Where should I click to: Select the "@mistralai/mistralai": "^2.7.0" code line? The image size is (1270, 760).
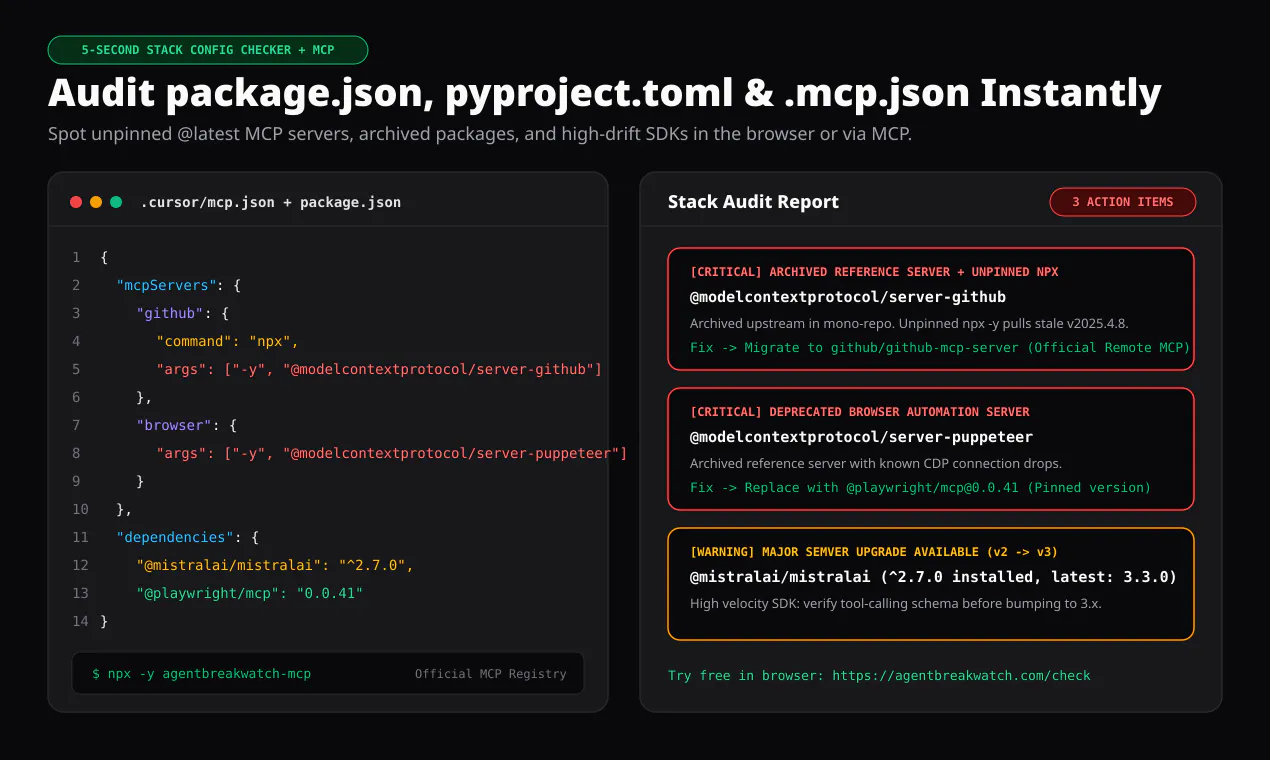pos(275,566)
